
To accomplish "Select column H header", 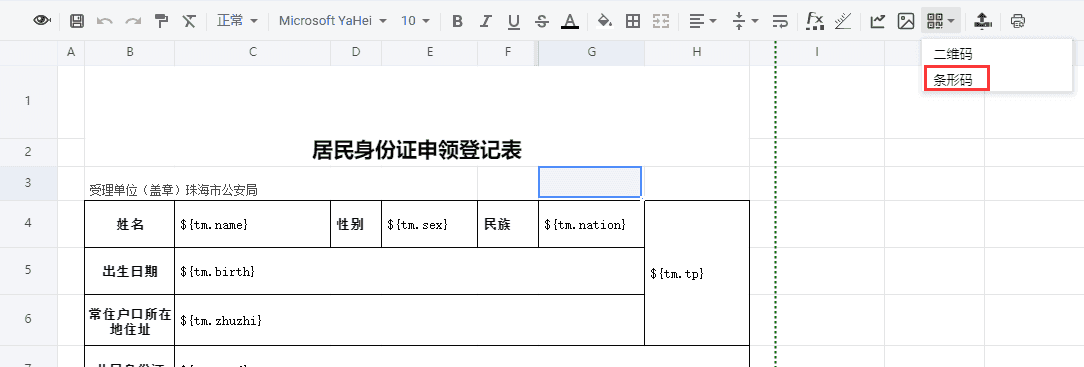I will (x=697, y=52).
